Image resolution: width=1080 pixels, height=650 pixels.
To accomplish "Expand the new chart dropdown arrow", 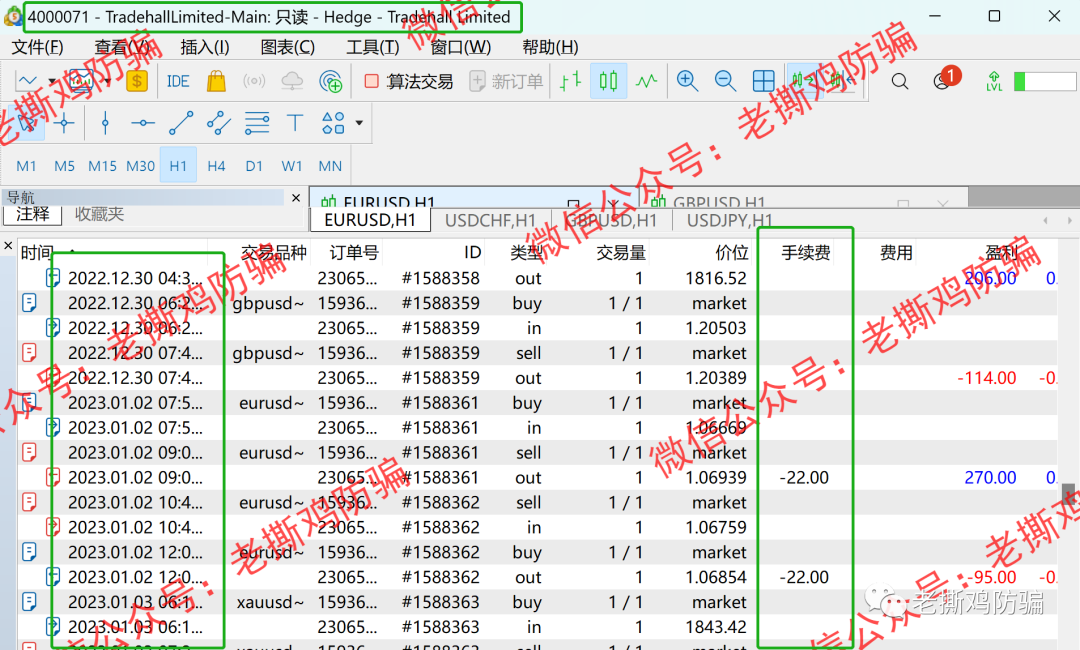I will coord(52,82).
